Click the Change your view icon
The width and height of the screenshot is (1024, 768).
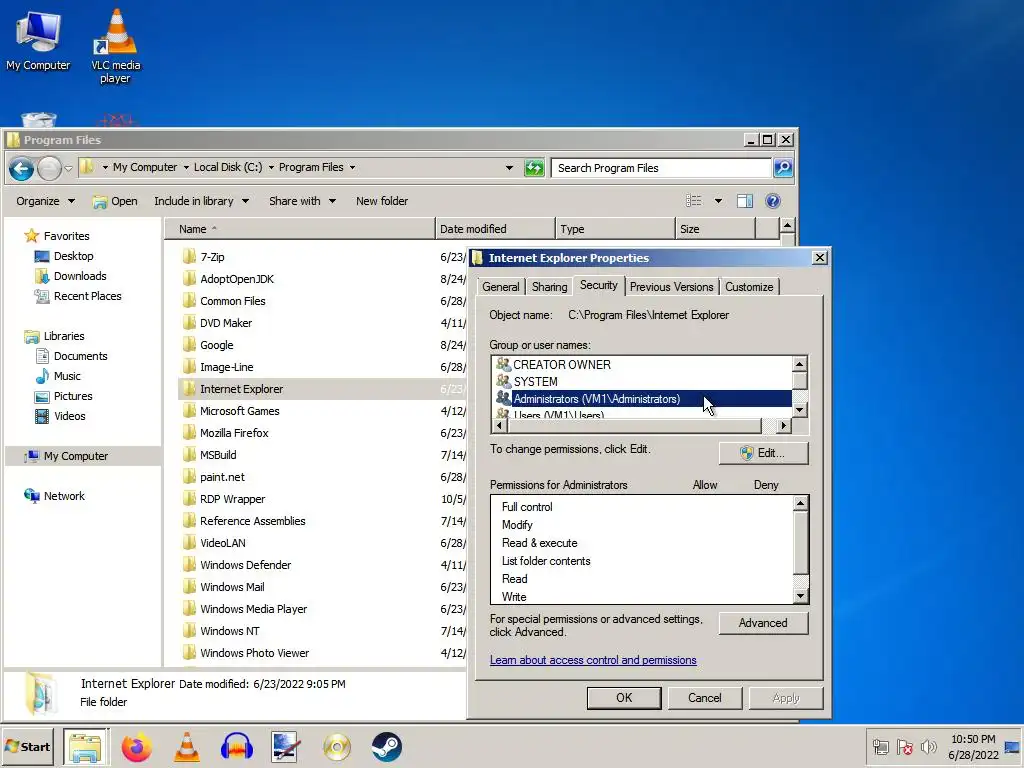coord(694,201)
